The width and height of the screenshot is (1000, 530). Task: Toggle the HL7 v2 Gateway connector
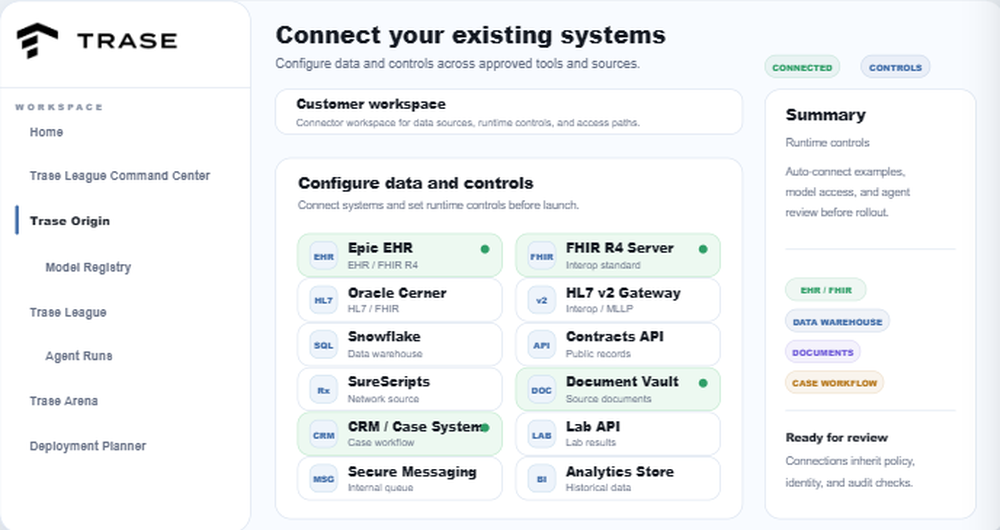point(618,300)
